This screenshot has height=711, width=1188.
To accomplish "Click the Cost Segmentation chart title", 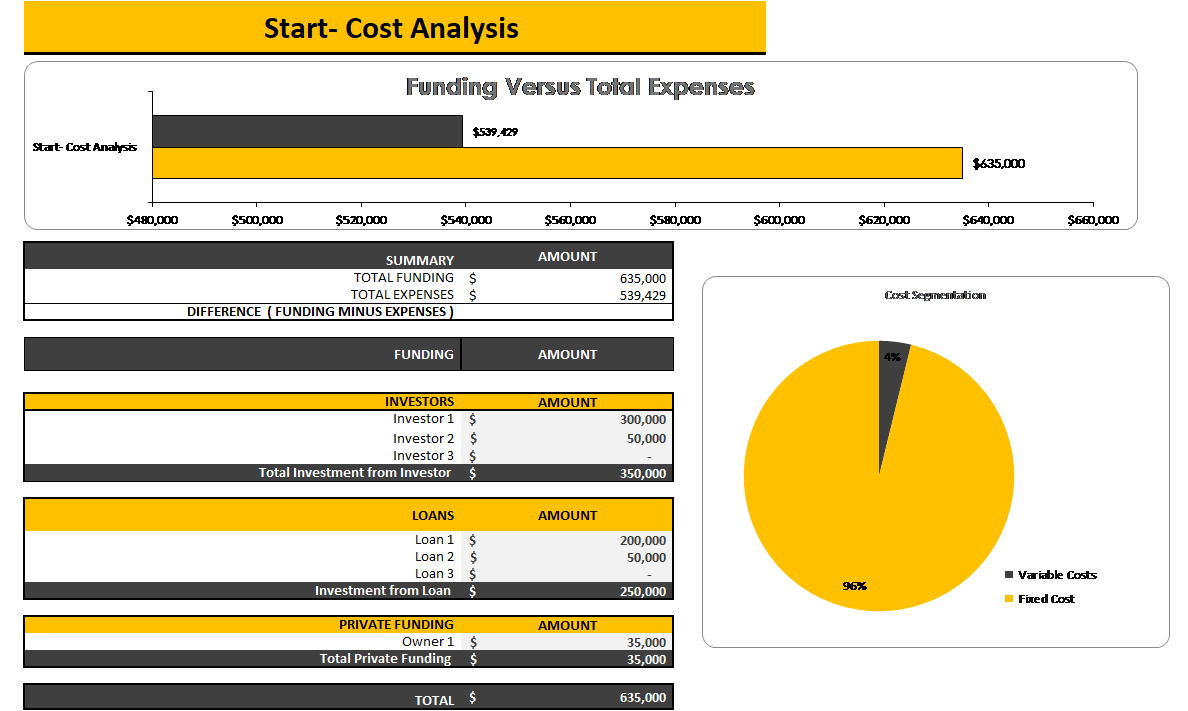I will 935,295.
